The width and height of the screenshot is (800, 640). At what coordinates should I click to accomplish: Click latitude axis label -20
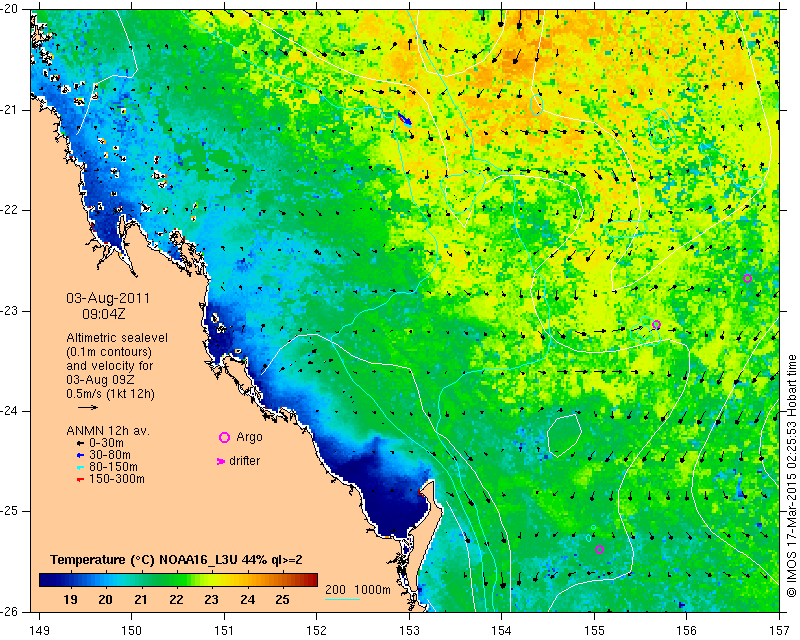click(9, 9)
